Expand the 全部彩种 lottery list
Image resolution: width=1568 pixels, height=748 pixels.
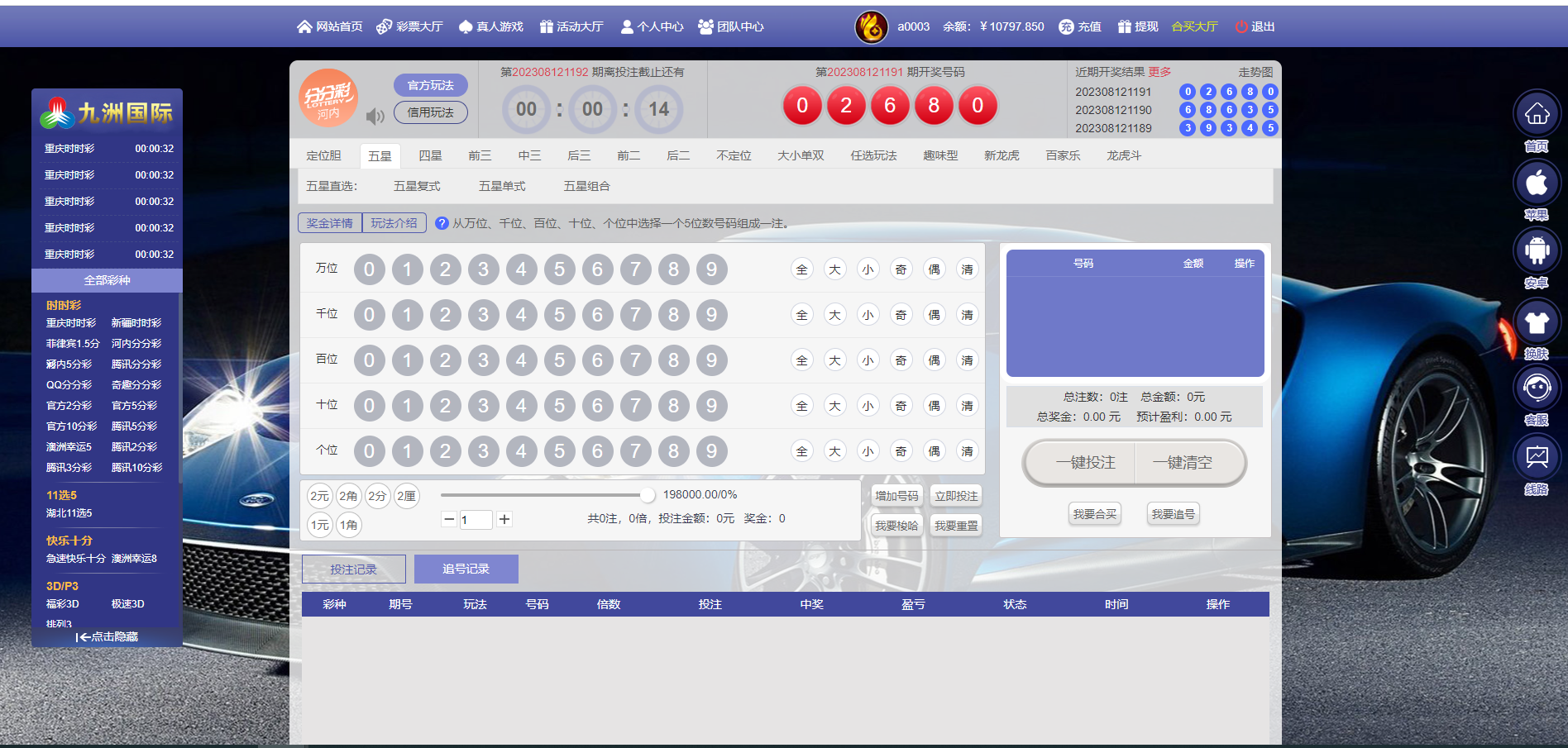107,280
